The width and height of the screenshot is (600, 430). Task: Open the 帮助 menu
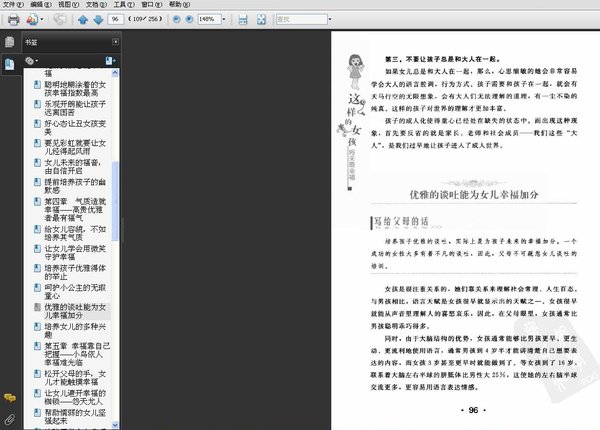tap(179, 5)
